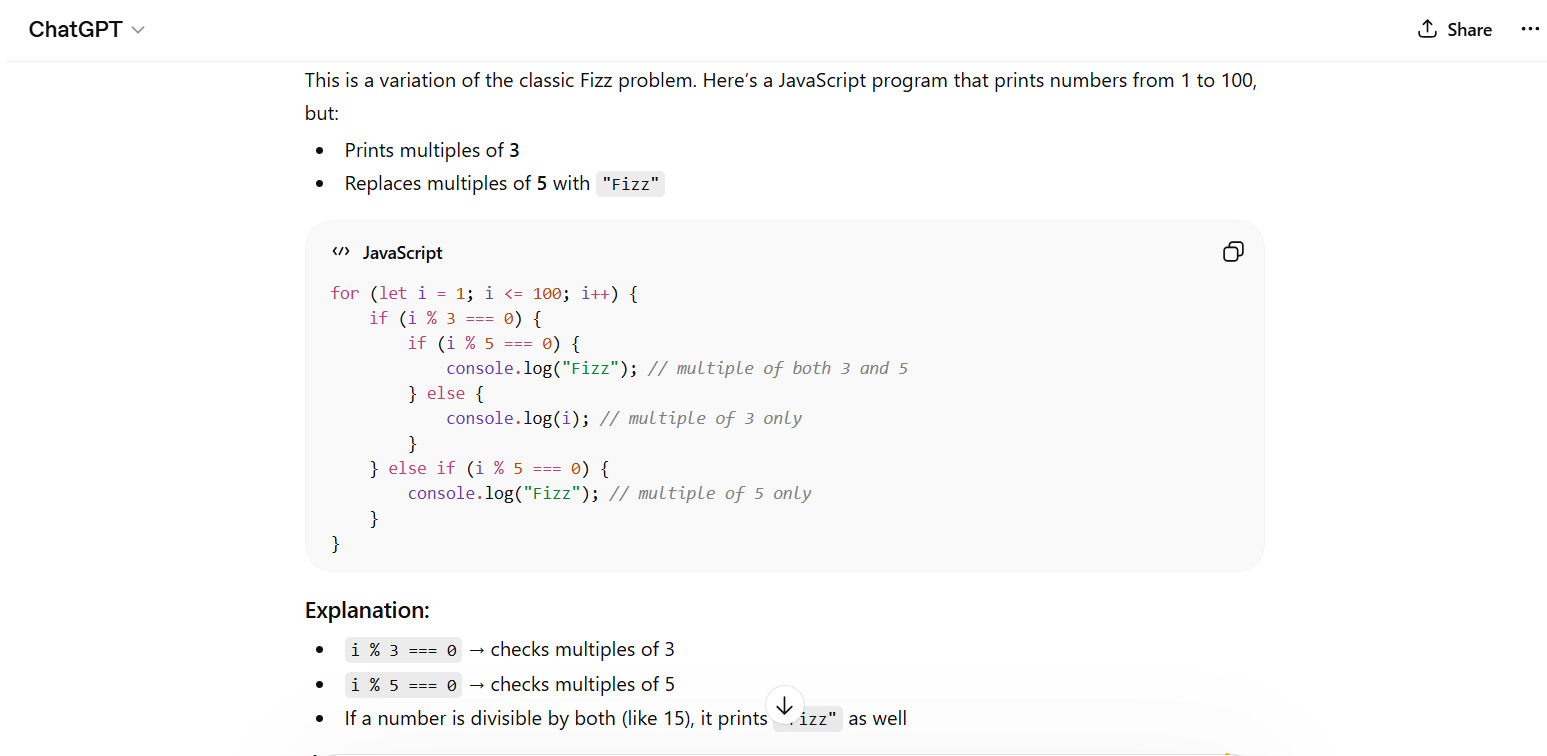Click the scroll-to-bottom arrow button
Image resolution: width=1547 pixels, height=756 pixels.
(x=784, y=706)
